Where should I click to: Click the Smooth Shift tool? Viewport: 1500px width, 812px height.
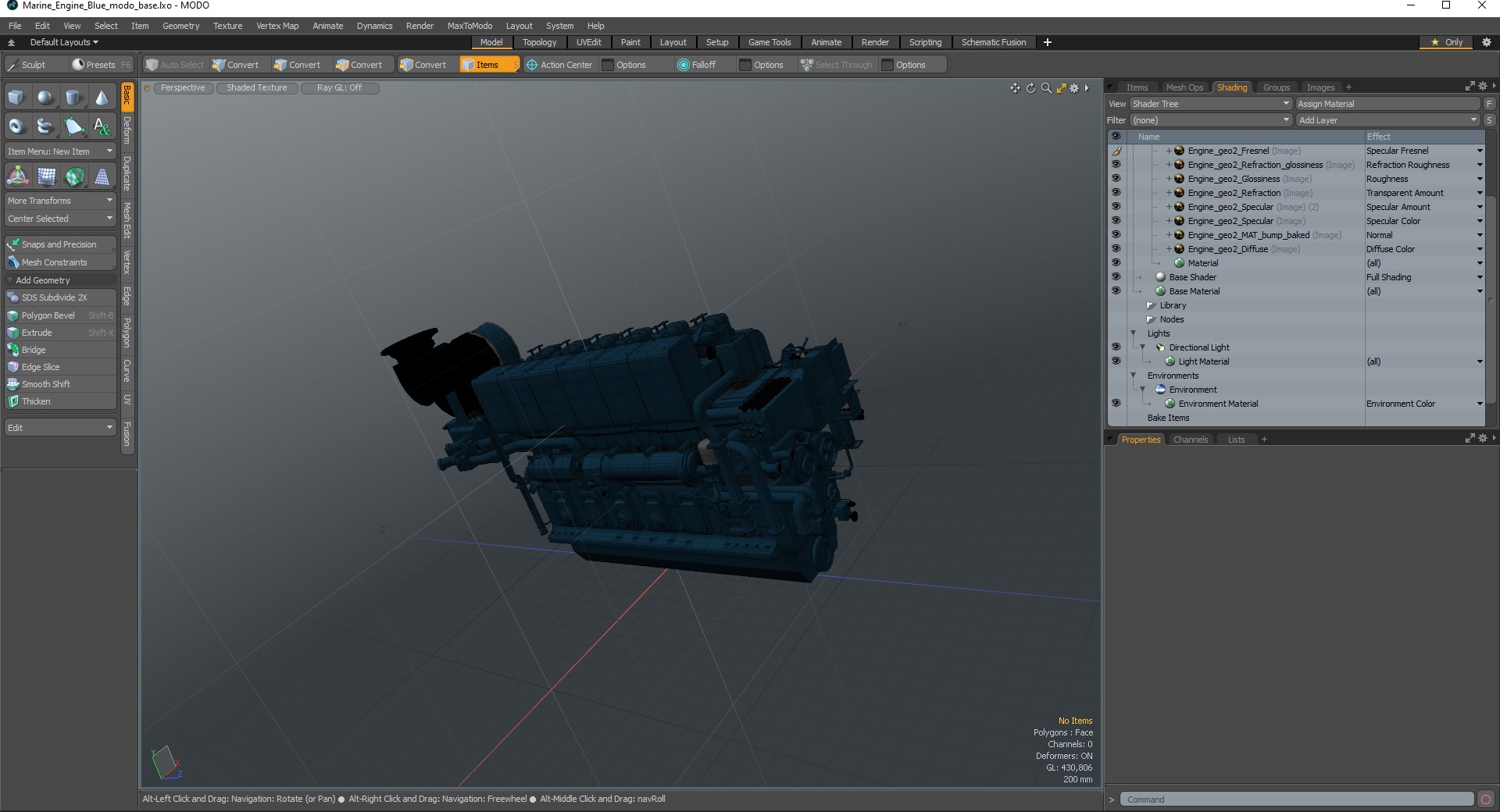coord(60,384)
